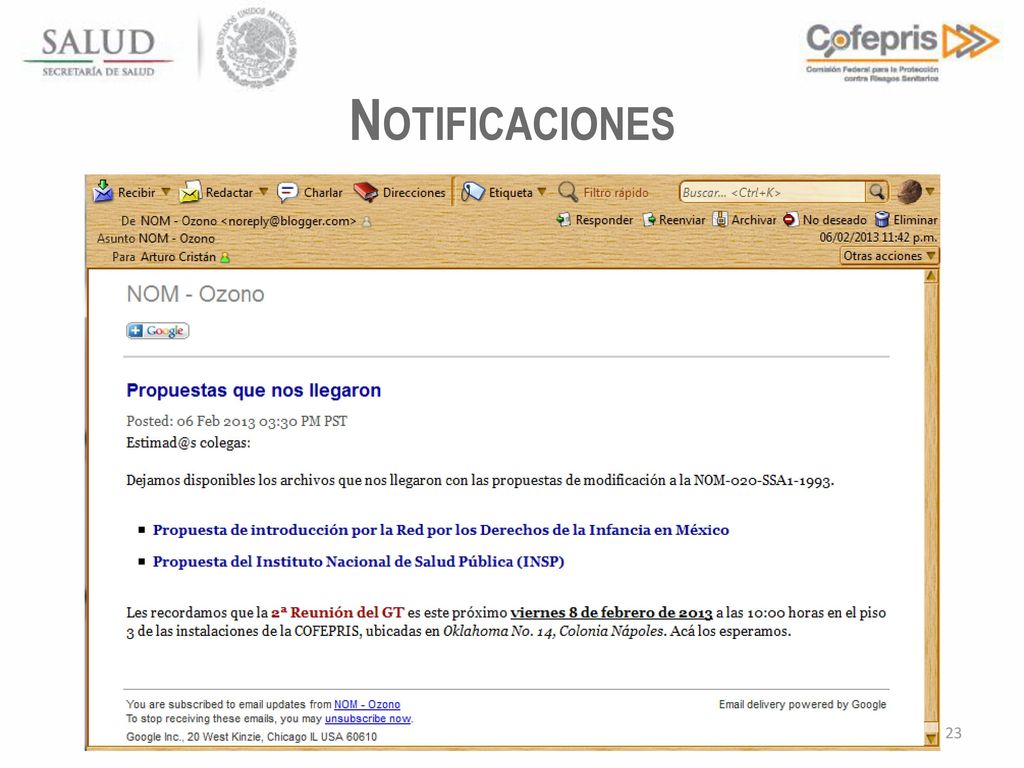This screenshot has height=768, width=1024.
Task: Expand the Redactar dropdown arrow
Action: (263, 192)
